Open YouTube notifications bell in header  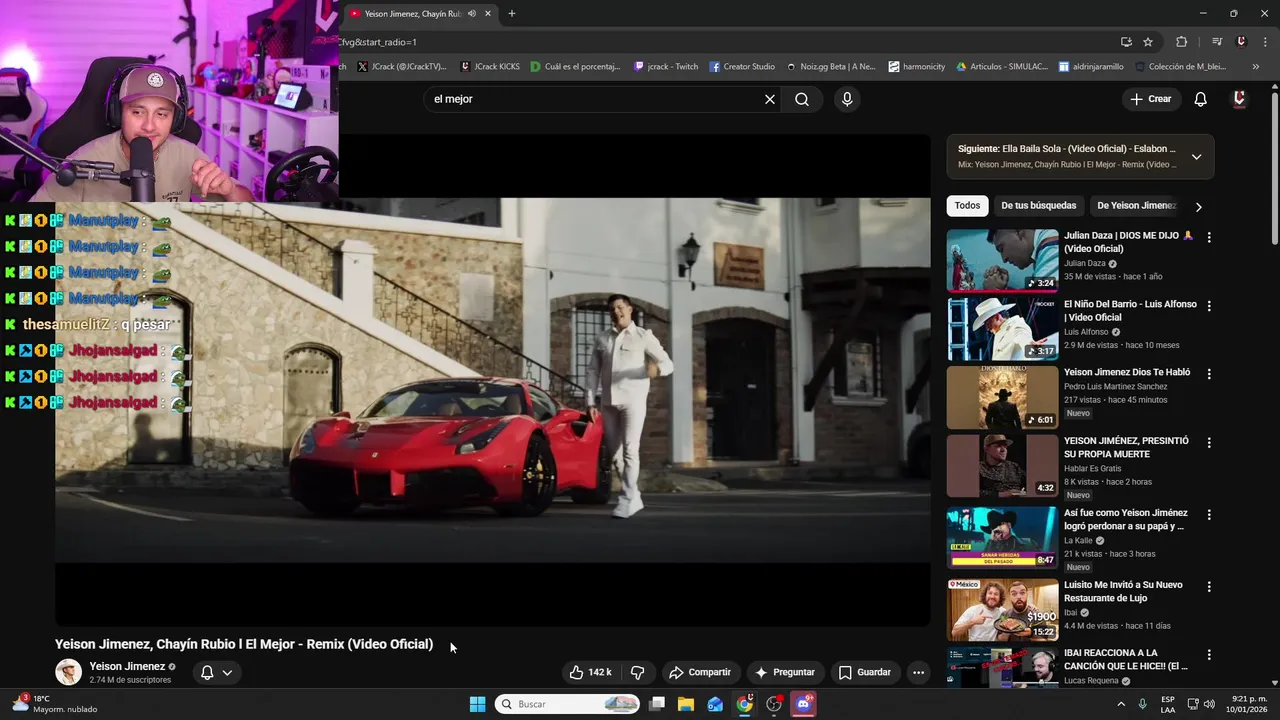(1201, 99)
